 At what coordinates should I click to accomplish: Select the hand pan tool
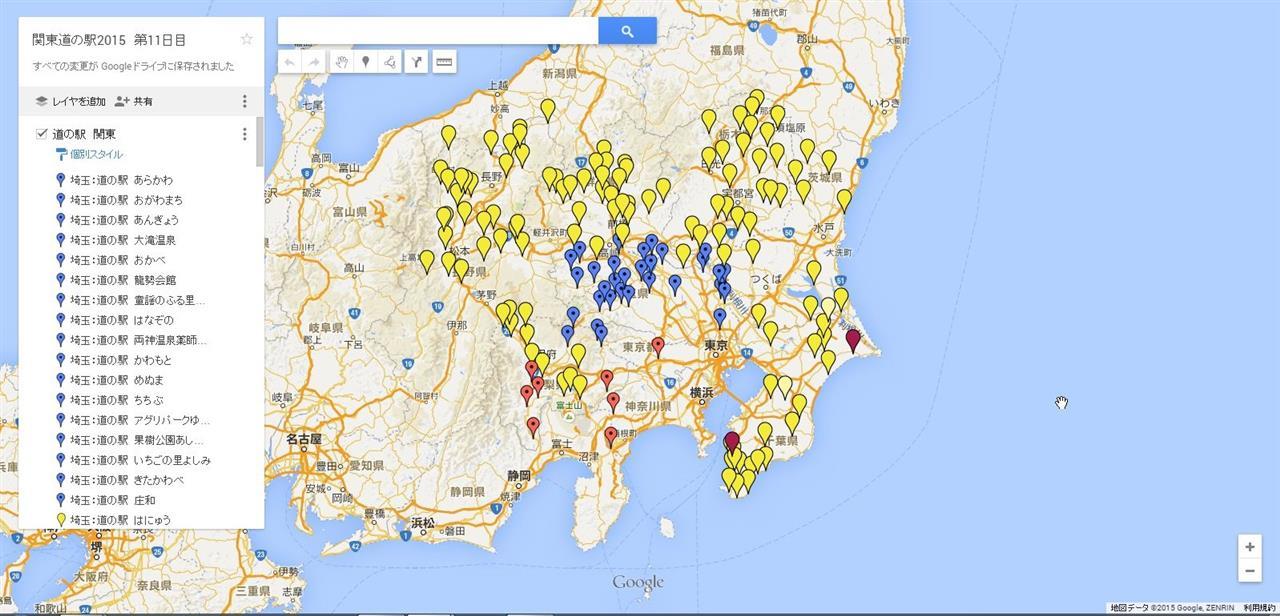tap(342, 62)
